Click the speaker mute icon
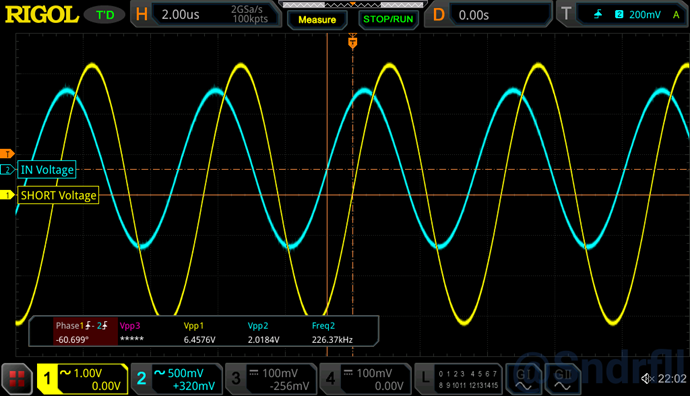Image resolution: width=690 pixels, height=396 pixels. pos(647,378)
